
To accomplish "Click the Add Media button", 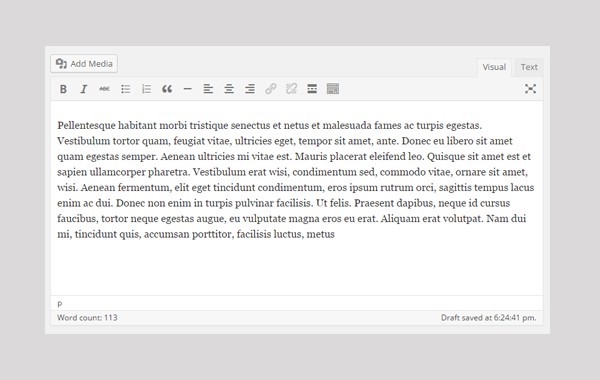I will click(x=84, y=64).
